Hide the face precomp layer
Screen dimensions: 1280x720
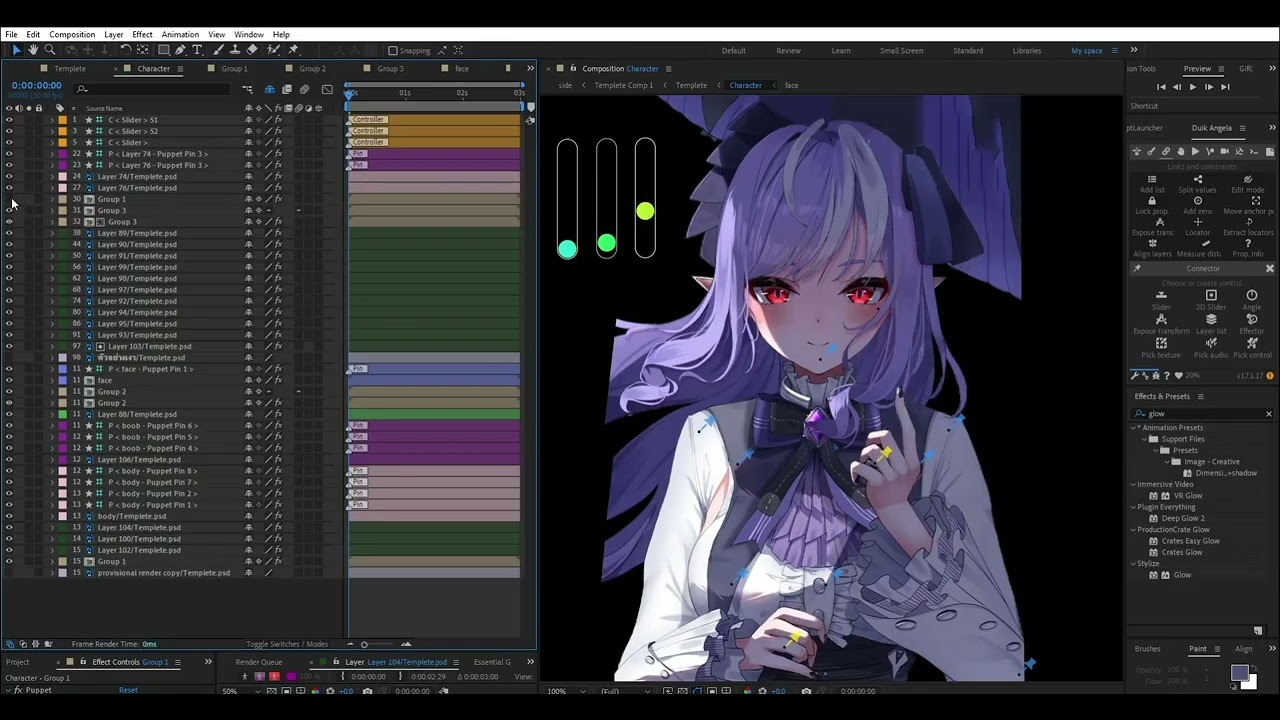[9, 380]
